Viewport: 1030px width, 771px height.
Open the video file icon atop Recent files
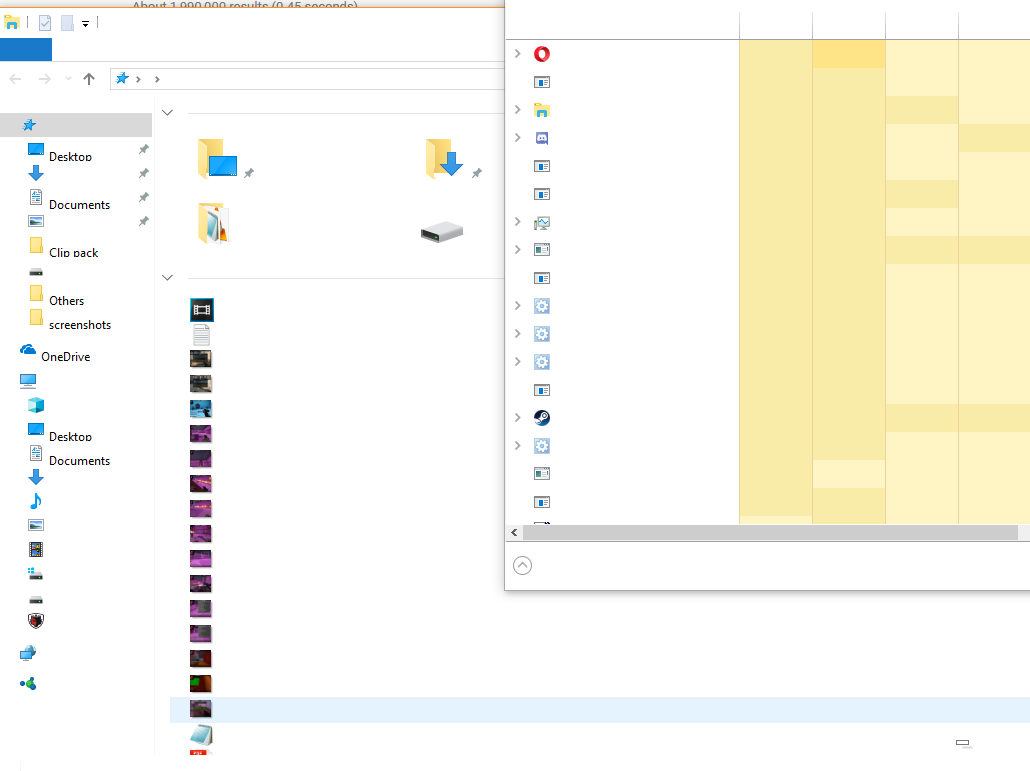(202, 309)
